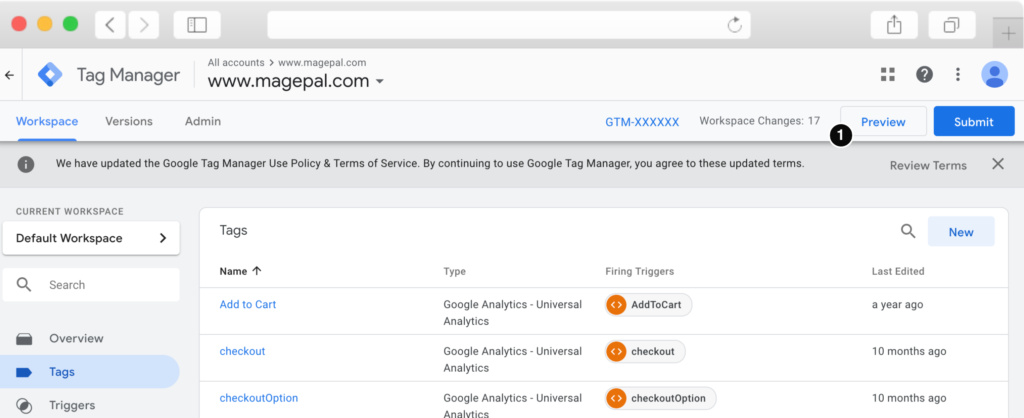
Task: Sort by the Last Edited column
Action: [x=898, y=271]
